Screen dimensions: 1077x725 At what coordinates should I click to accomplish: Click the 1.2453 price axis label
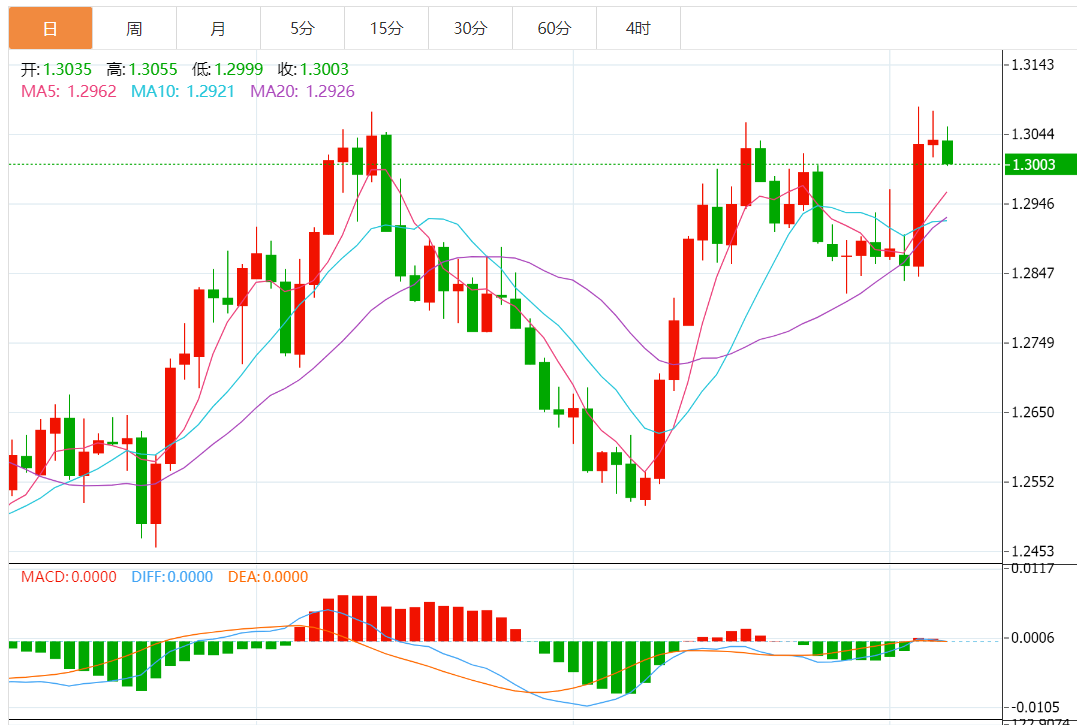(x=1034, y=551)
